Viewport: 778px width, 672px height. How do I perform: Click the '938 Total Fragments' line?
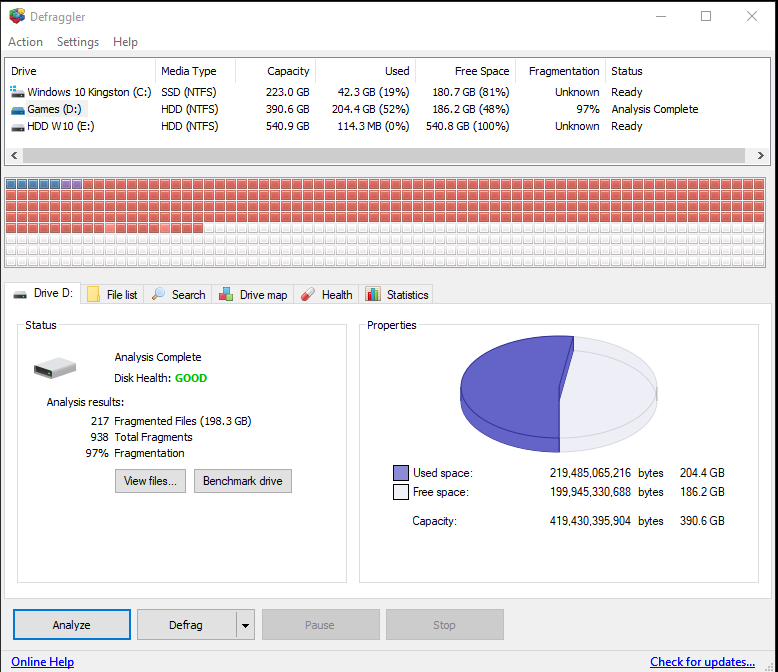[x=141, y=437]
